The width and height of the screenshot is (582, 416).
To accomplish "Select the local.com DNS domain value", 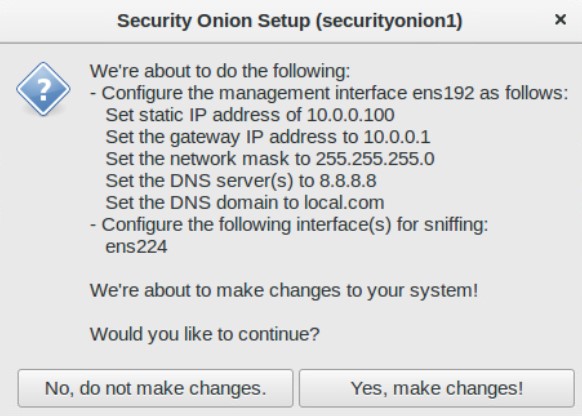I will tap(344, 202).
